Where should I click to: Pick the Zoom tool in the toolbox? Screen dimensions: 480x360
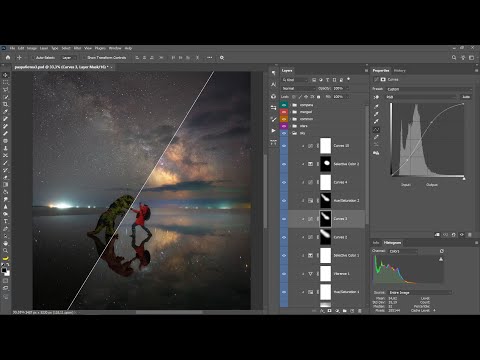pos(5,250)
